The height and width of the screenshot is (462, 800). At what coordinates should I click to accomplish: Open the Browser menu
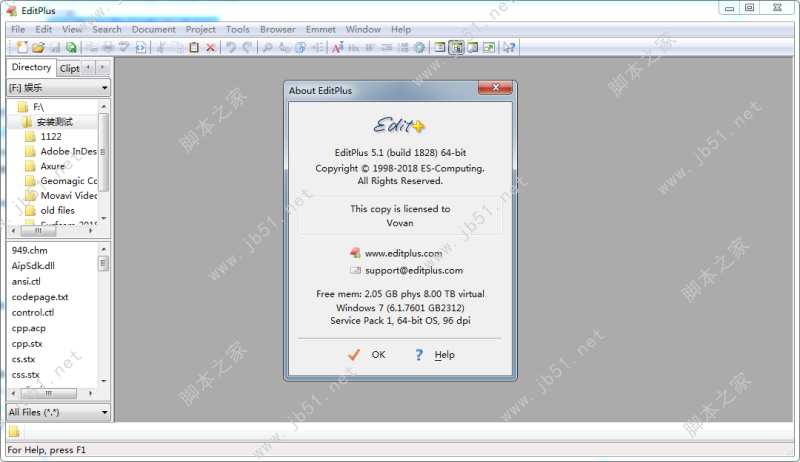click(278, 30)
